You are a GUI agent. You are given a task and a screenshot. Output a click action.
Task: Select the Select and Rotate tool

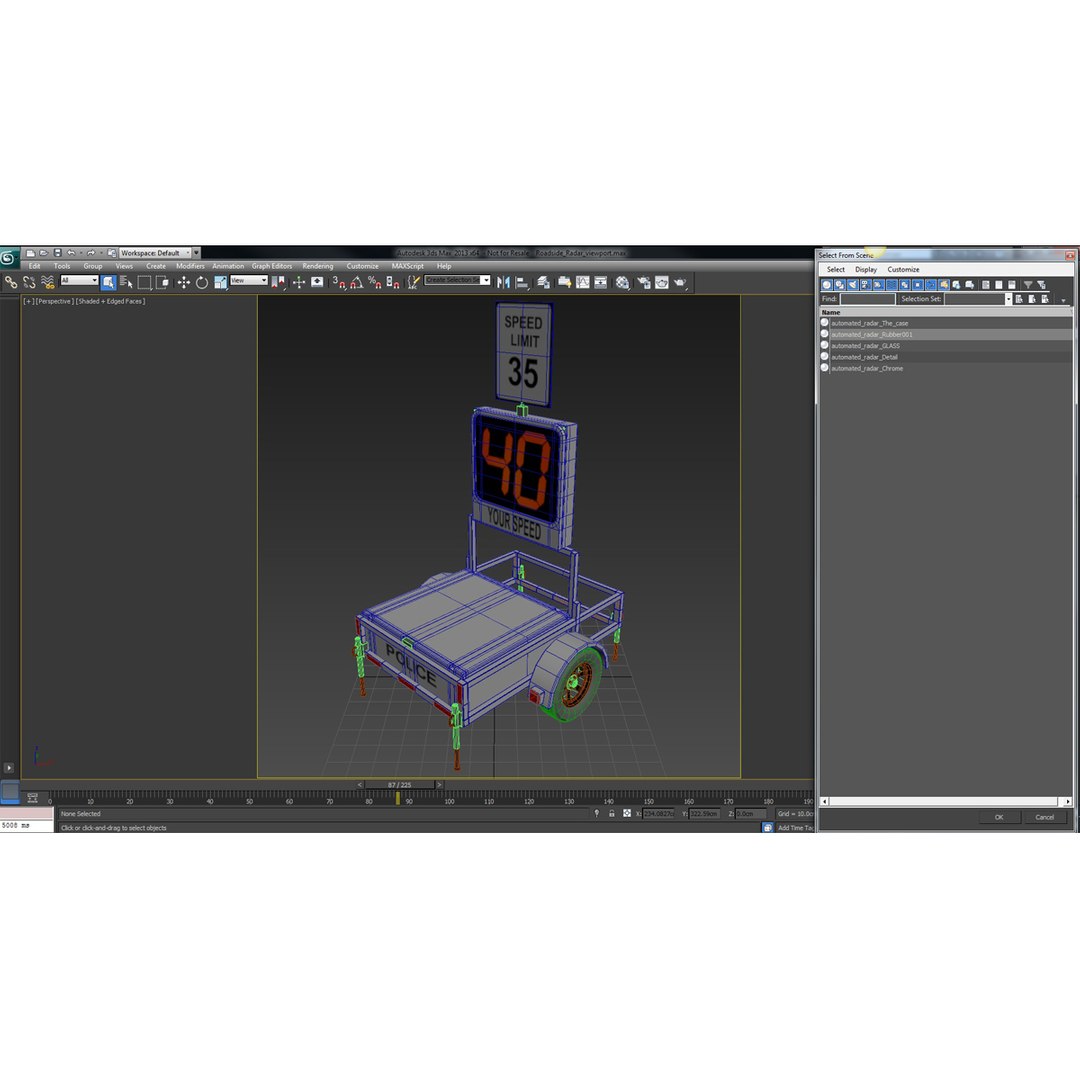tap(202, 282)
